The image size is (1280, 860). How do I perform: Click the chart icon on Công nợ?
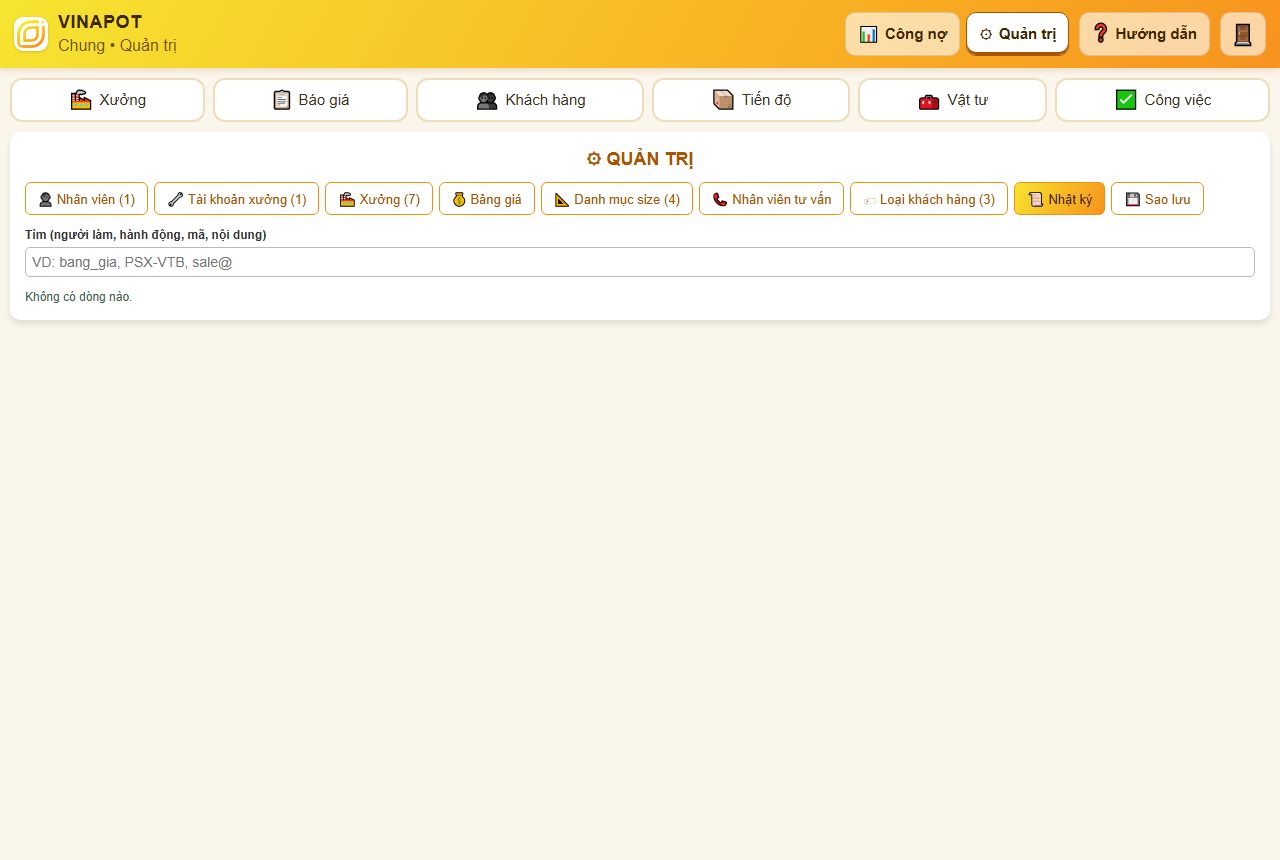(868, 34)
